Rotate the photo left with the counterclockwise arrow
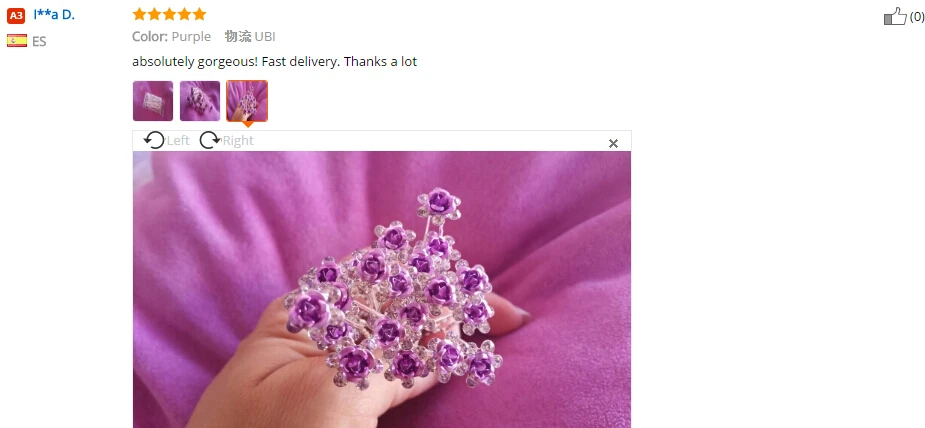 click(154, 140)
